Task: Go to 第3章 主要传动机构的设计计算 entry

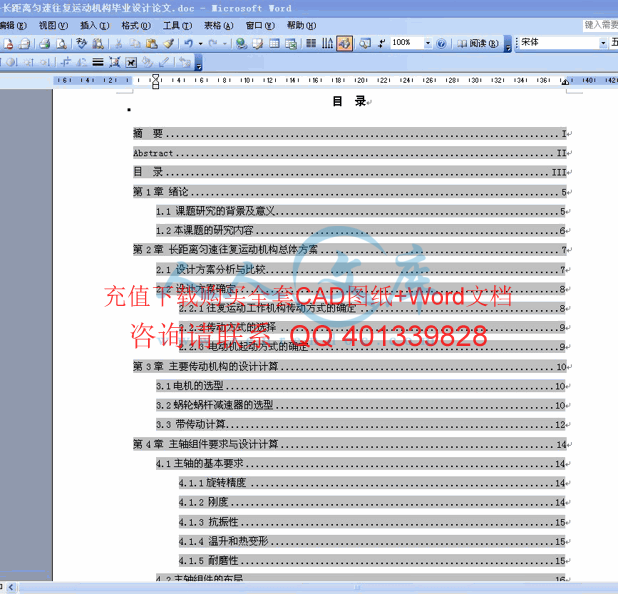Action: (x=352, y=367)
